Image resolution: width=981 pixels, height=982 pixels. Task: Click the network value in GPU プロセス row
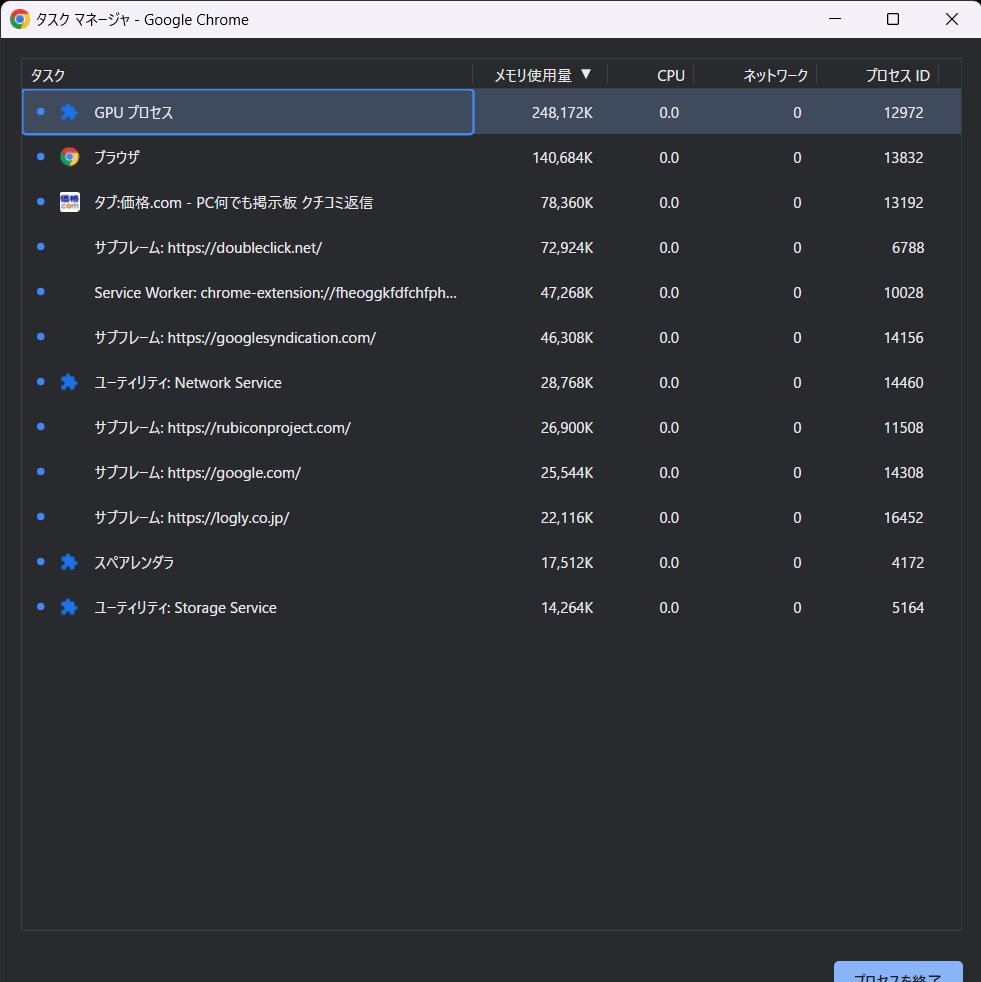[797, 113]
